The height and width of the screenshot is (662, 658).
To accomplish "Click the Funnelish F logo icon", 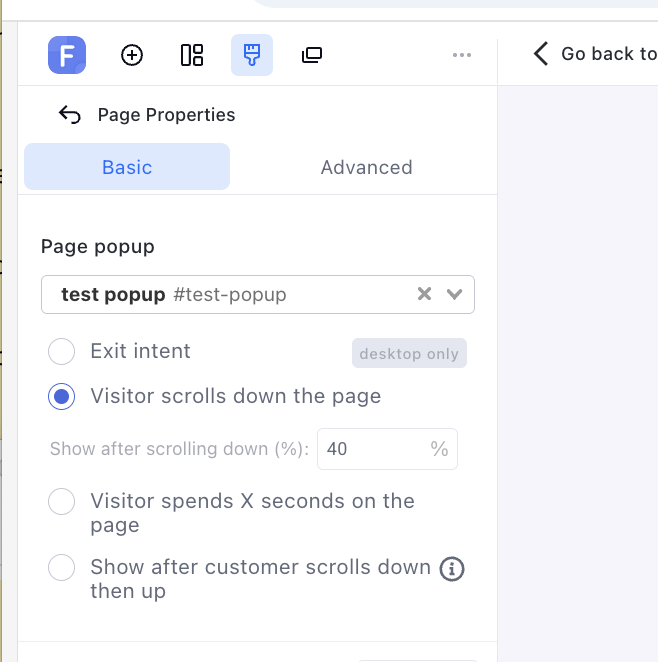I will 67,55.
